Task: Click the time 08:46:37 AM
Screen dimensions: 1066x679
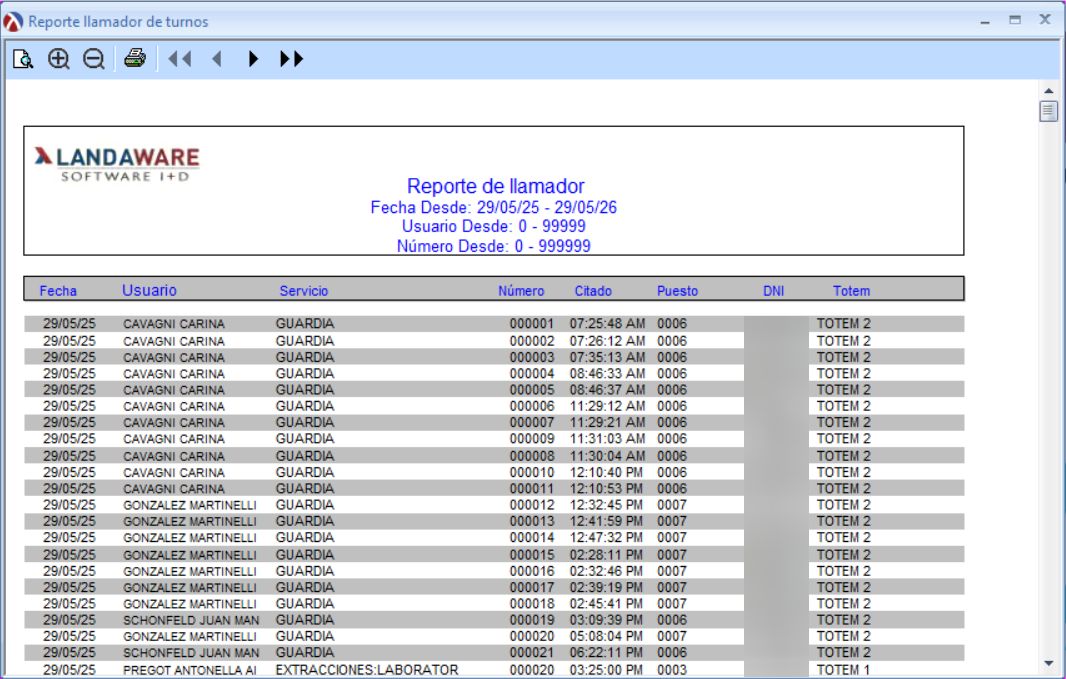Action: tap(607, 389)
